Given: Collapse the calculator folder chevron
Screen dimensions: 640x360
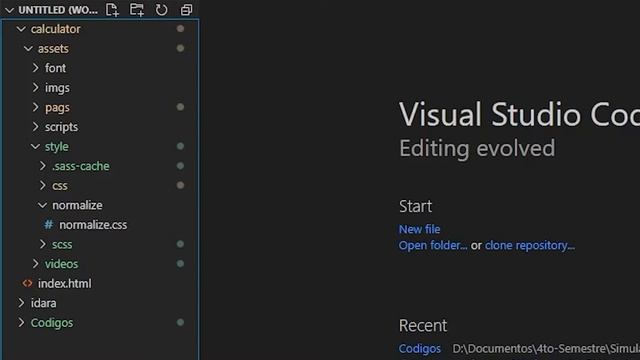Looking at the screenshot, I should pos(21,29).
